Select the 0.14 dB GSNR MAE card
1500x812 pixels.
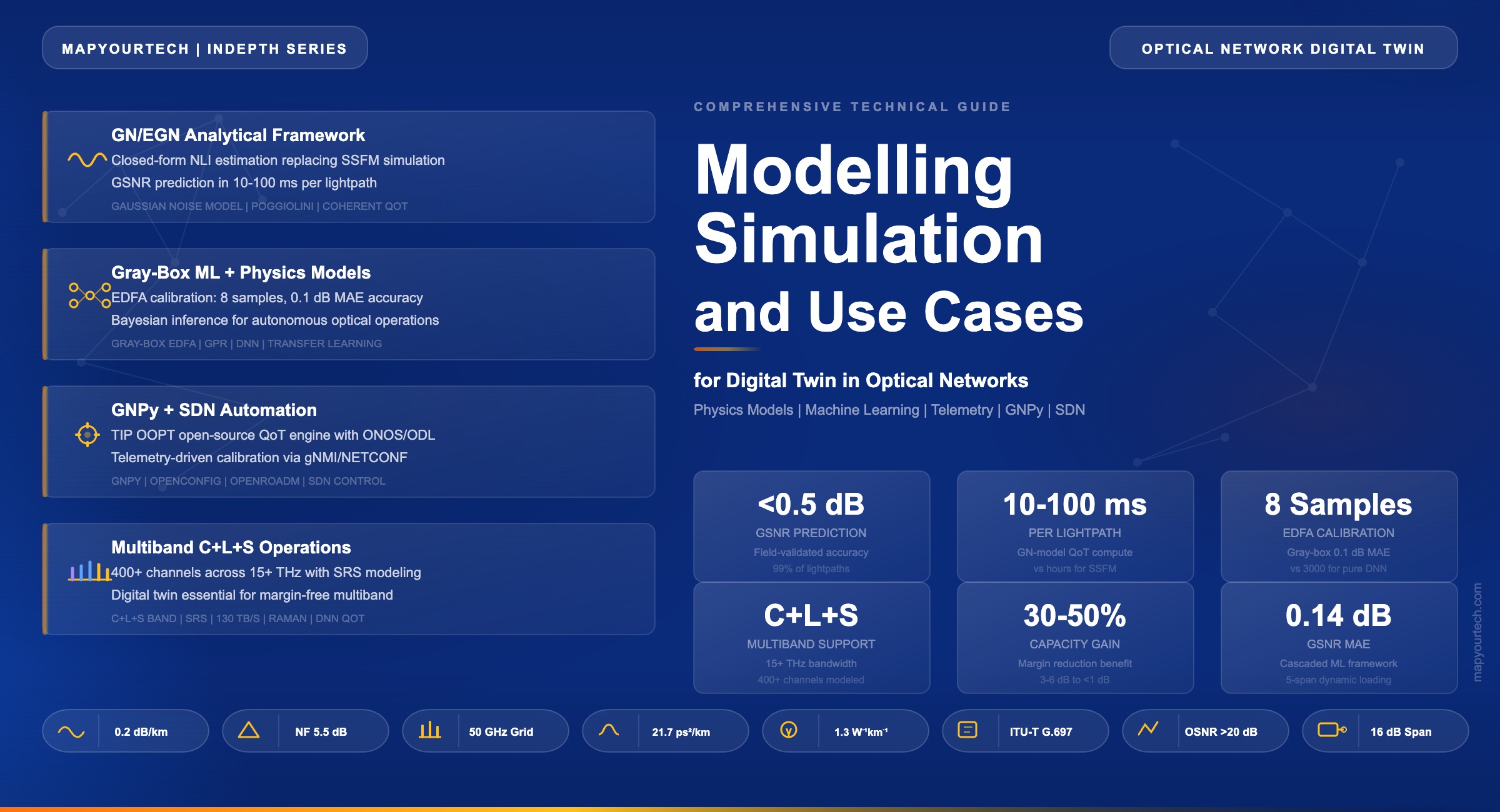pos(1339,638)
